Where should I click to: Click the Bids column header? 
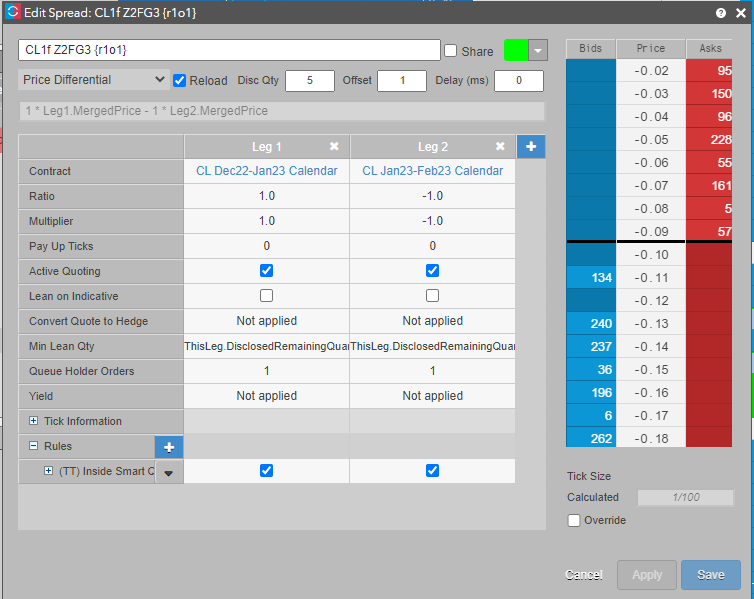pyautogui.click(x=591, y=49)
